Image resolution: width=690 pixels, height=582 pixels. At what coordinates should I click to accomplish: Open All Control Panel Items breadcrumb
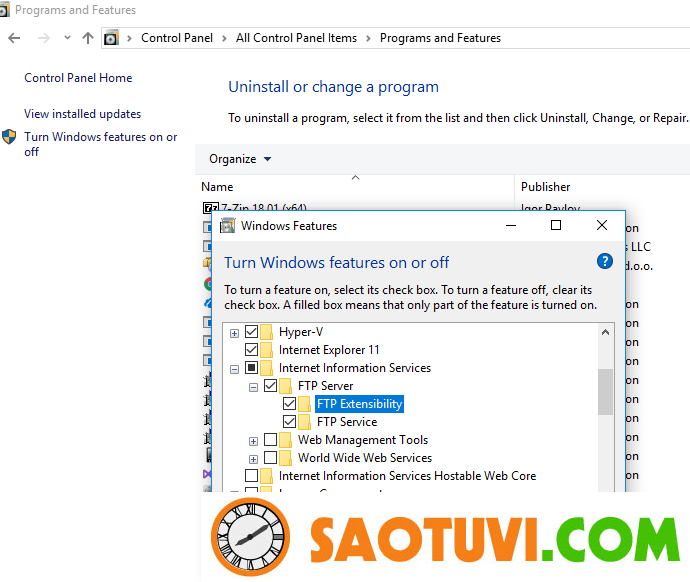296,38
